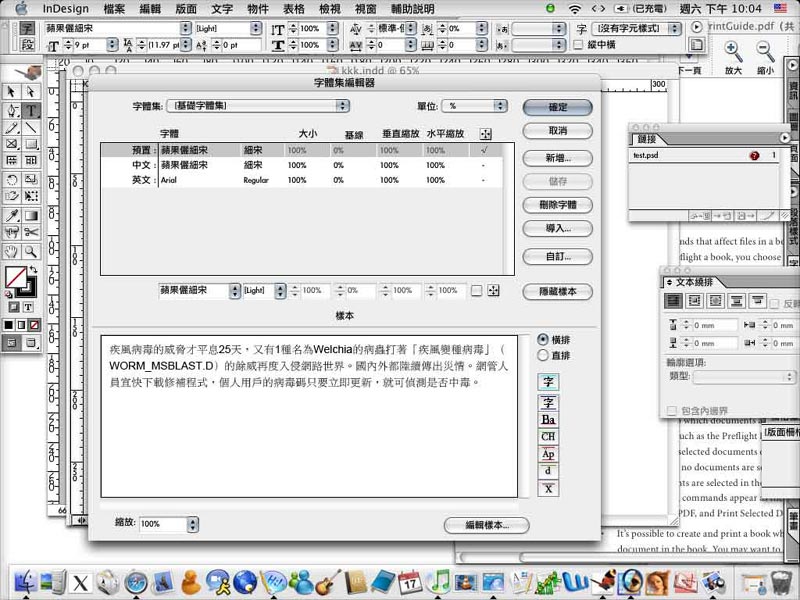This screenshot has width=800, height=600.
Task: Click the 'Ap' sample display icon
Action: [548, 454]
